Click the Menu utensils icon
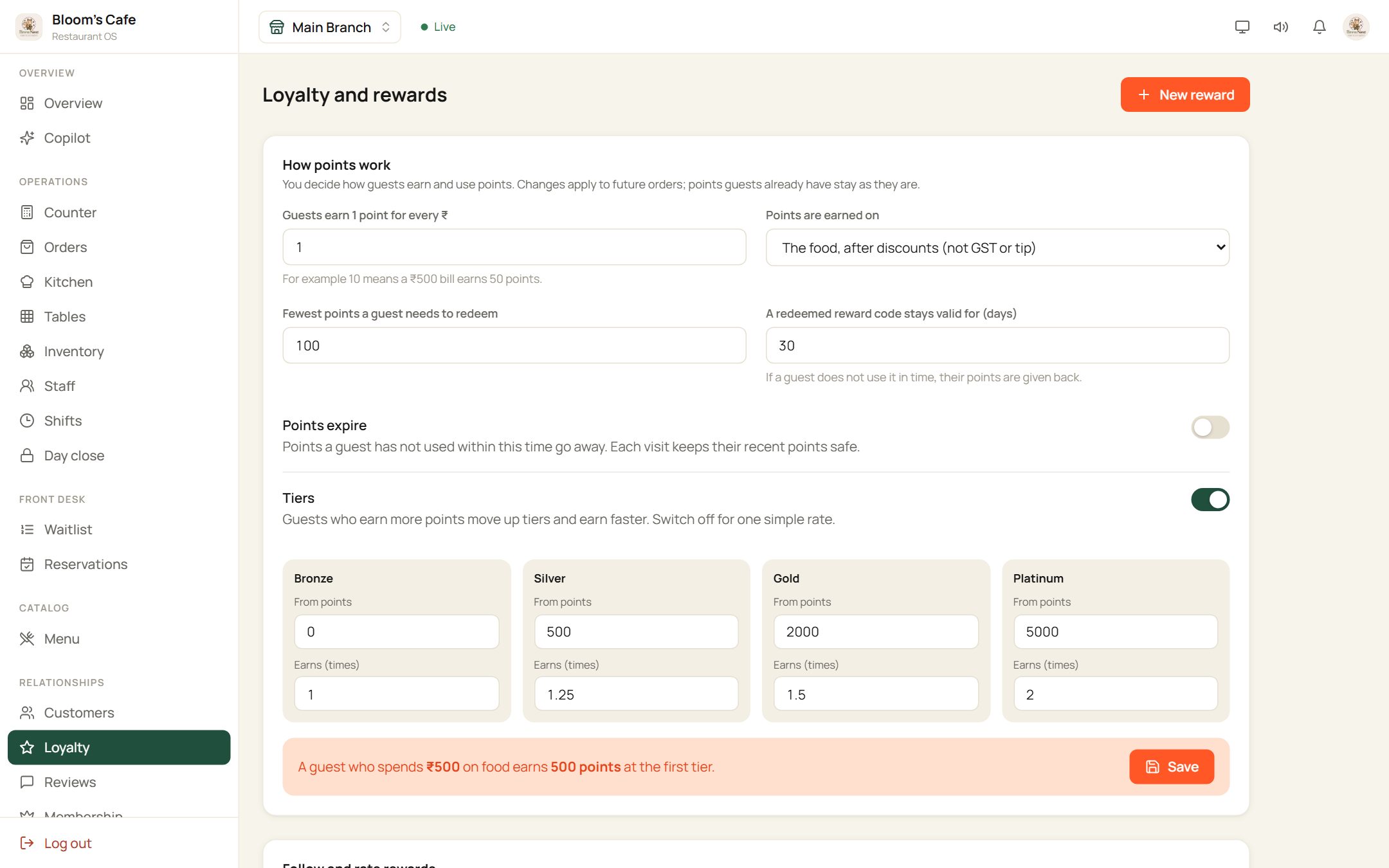This screenshot has width=1389, height=868. (x=27, y=639)
